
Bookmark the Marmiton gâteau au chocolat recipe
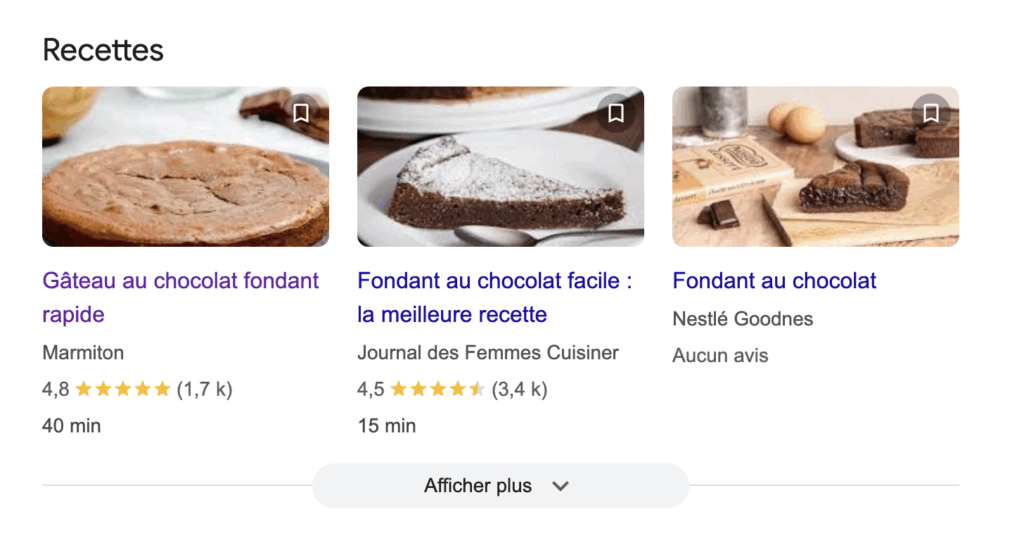[301, 114]
